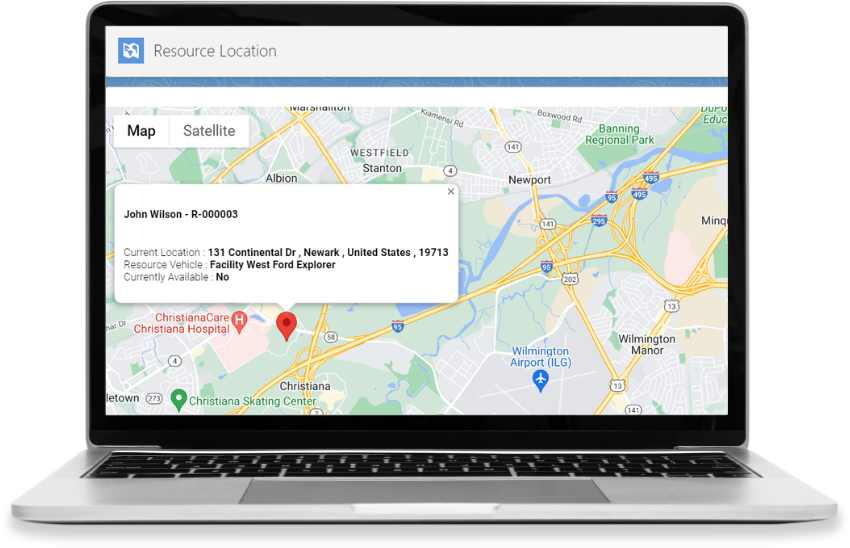This screenshot has height=548, width=850.
Task: Click the Resource Location page title
Action: pyautogui.click(x=215, y=51)
